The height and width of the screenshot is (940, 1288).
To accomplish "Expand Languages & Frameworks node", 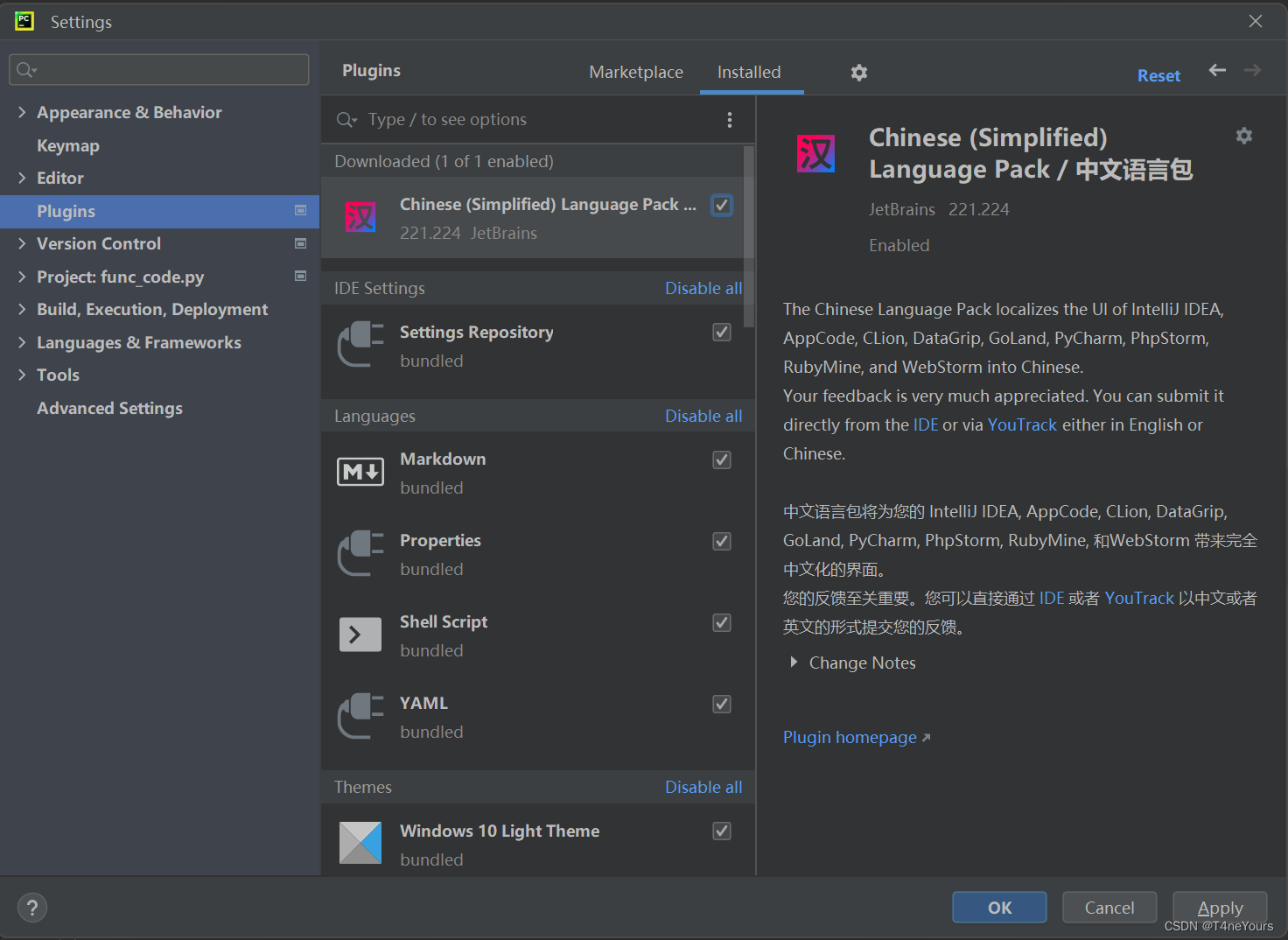I will point(22,342).
